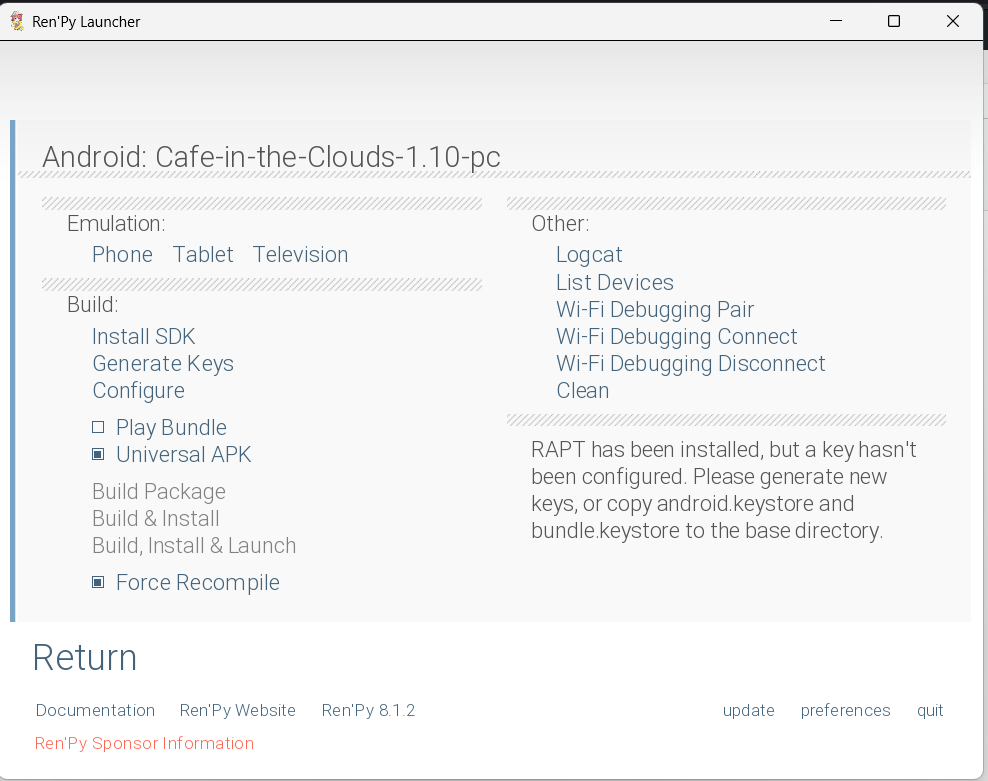This screenshot has height=781, width=988.
Task: Click the RAPT has been installed message
Action: coord(723,490)
